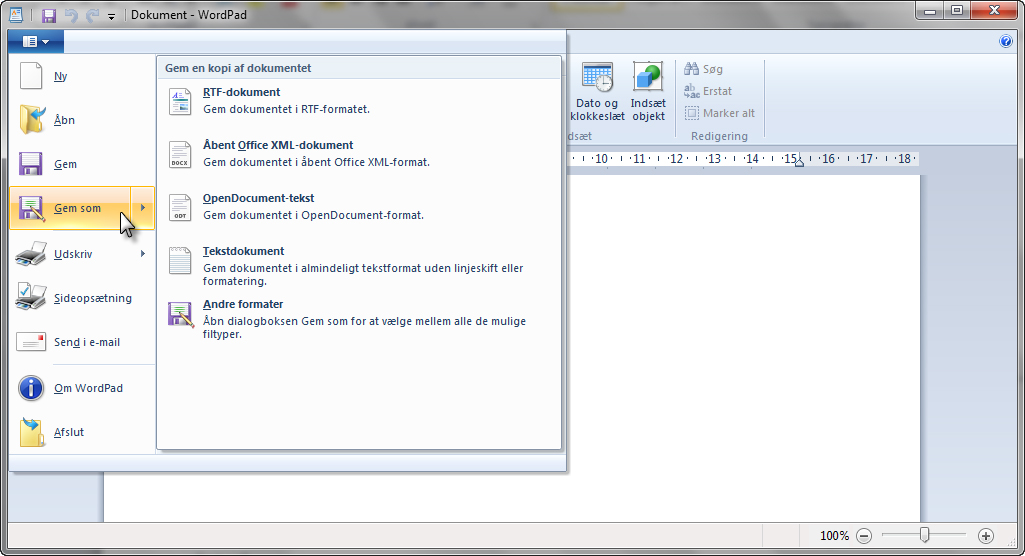Image resolution: width=1025 pixels, height=556 pixels.
Task: Insert Dato og klokkeslæt
Action: point(597,92)
